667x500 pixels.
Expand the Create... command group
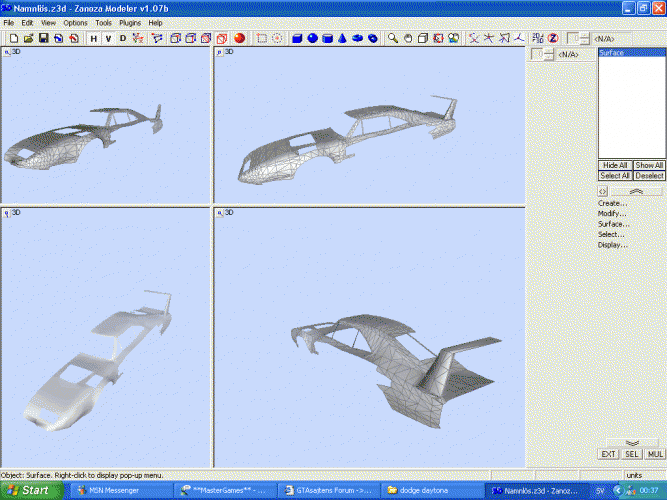[x=612, y=203]
